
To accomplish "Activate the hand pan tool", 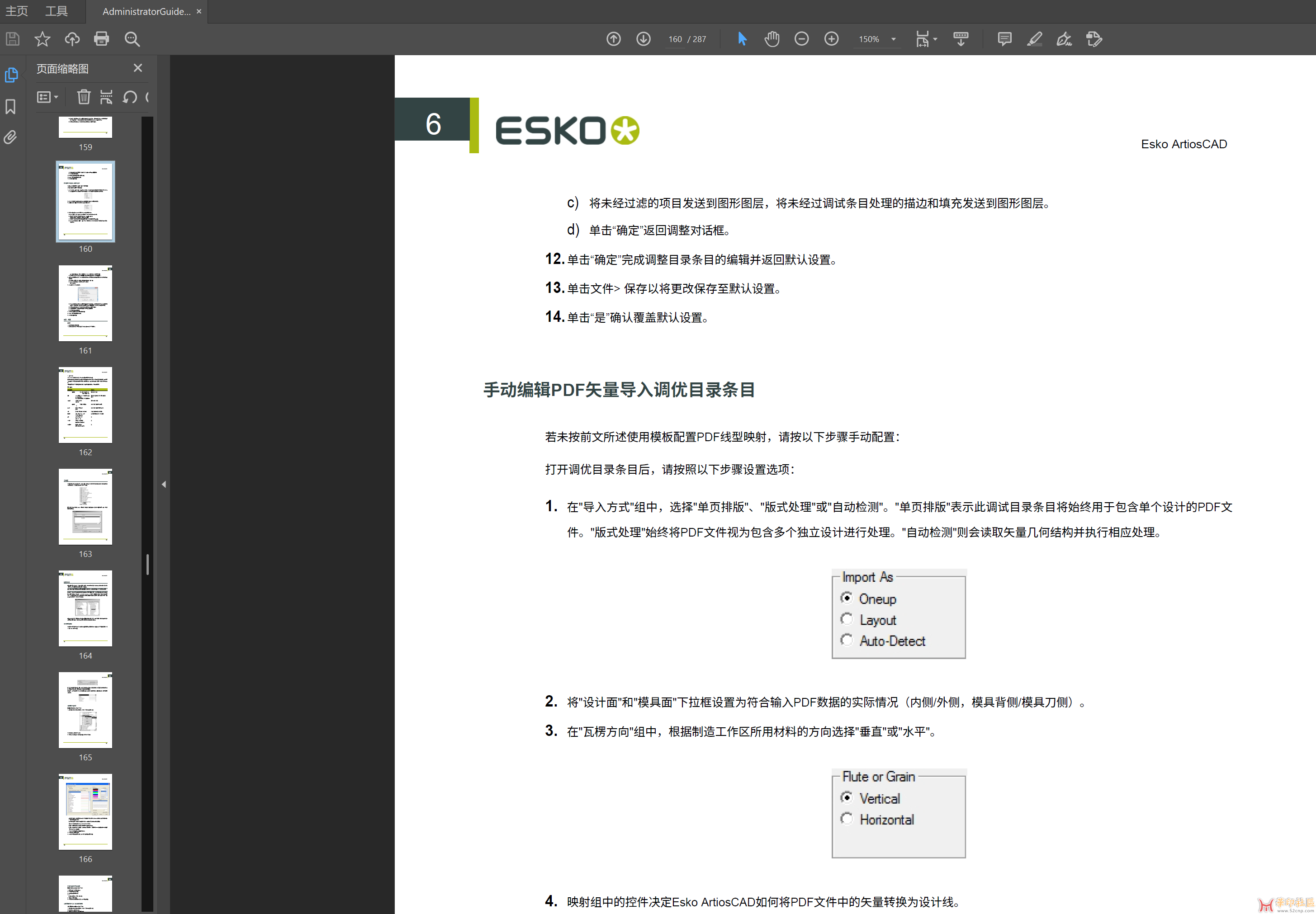I will 772,39.
